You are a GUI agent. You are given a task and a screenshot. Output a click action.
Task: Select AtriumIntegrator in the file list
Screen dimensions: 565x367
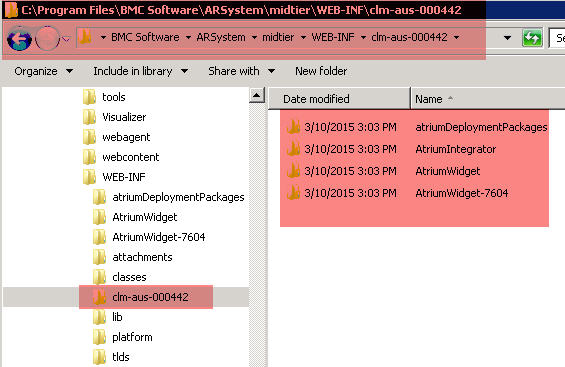click(x=455, y=149)
